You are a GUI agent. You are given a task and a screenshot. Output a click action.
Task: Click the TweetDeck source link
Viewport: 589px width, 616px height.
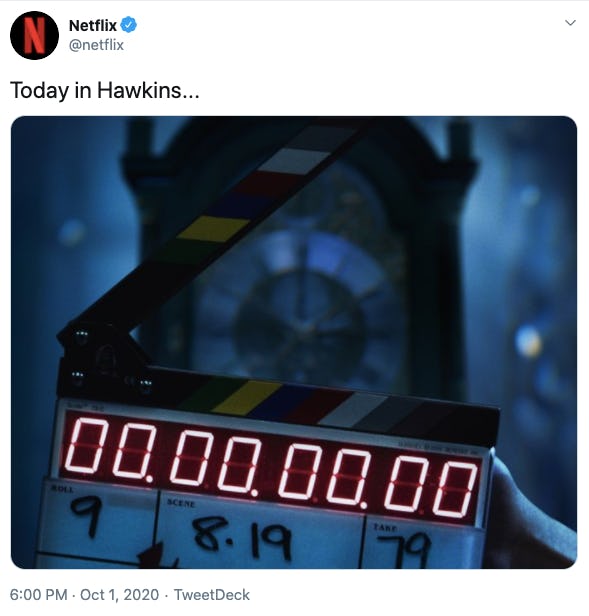(x=212, y=595)
